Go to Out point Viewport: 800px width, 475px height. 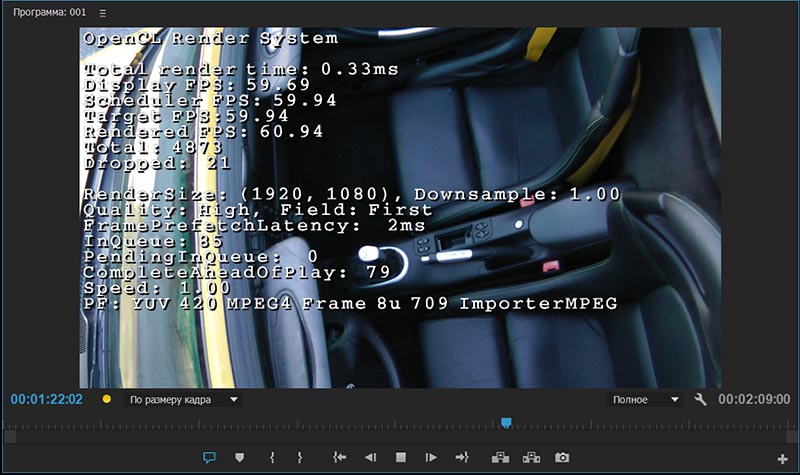pyautogui.click(x=462, y=458)
